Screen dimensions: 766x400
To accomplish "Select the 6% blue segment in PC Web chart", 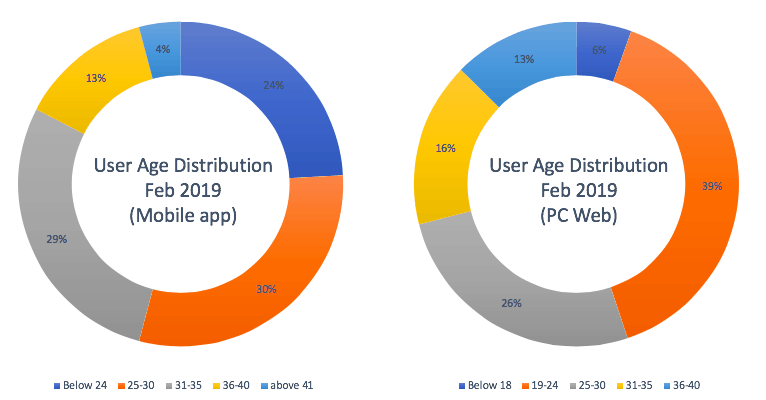I will click(x=600, y=48).
